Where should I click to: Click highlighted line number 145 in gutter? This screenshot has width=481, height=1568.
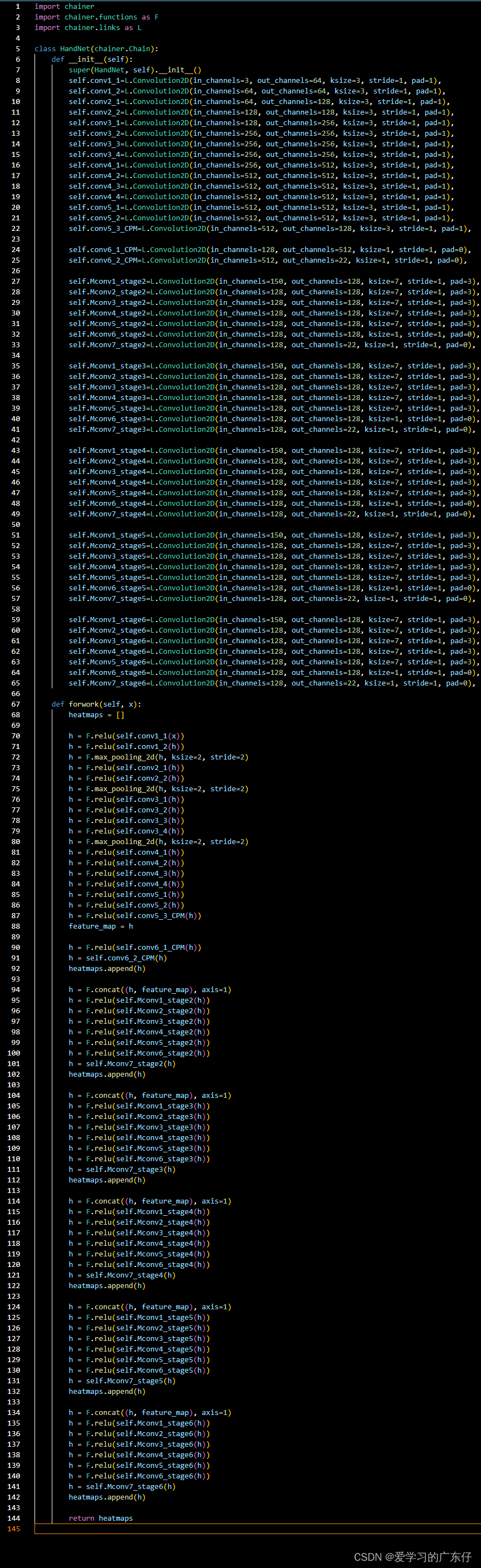click(13, 1529)
